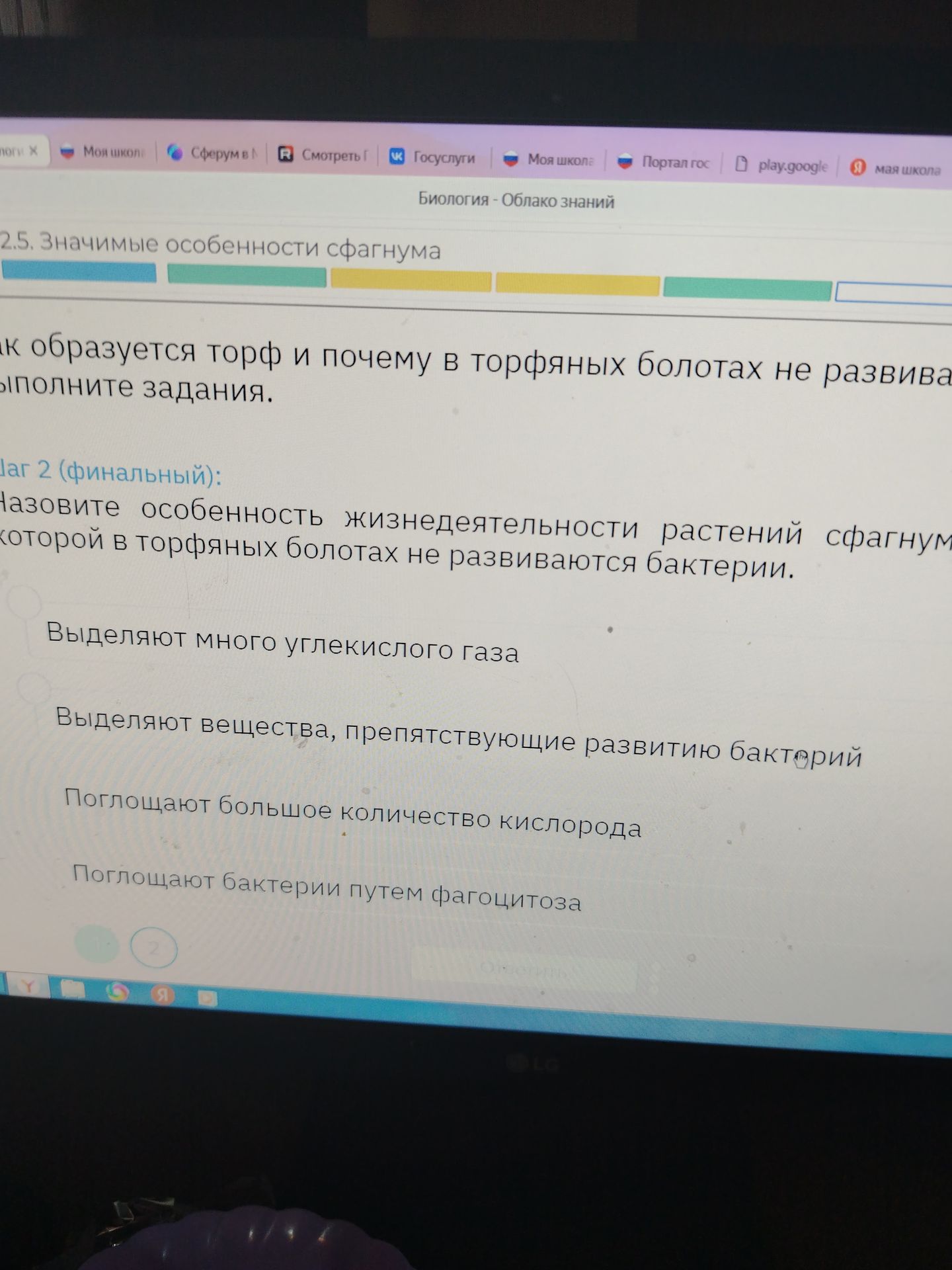This screenshot has height=1270, width=952.
Task: Switch to the play.google tab
Action: coord(781,165)
